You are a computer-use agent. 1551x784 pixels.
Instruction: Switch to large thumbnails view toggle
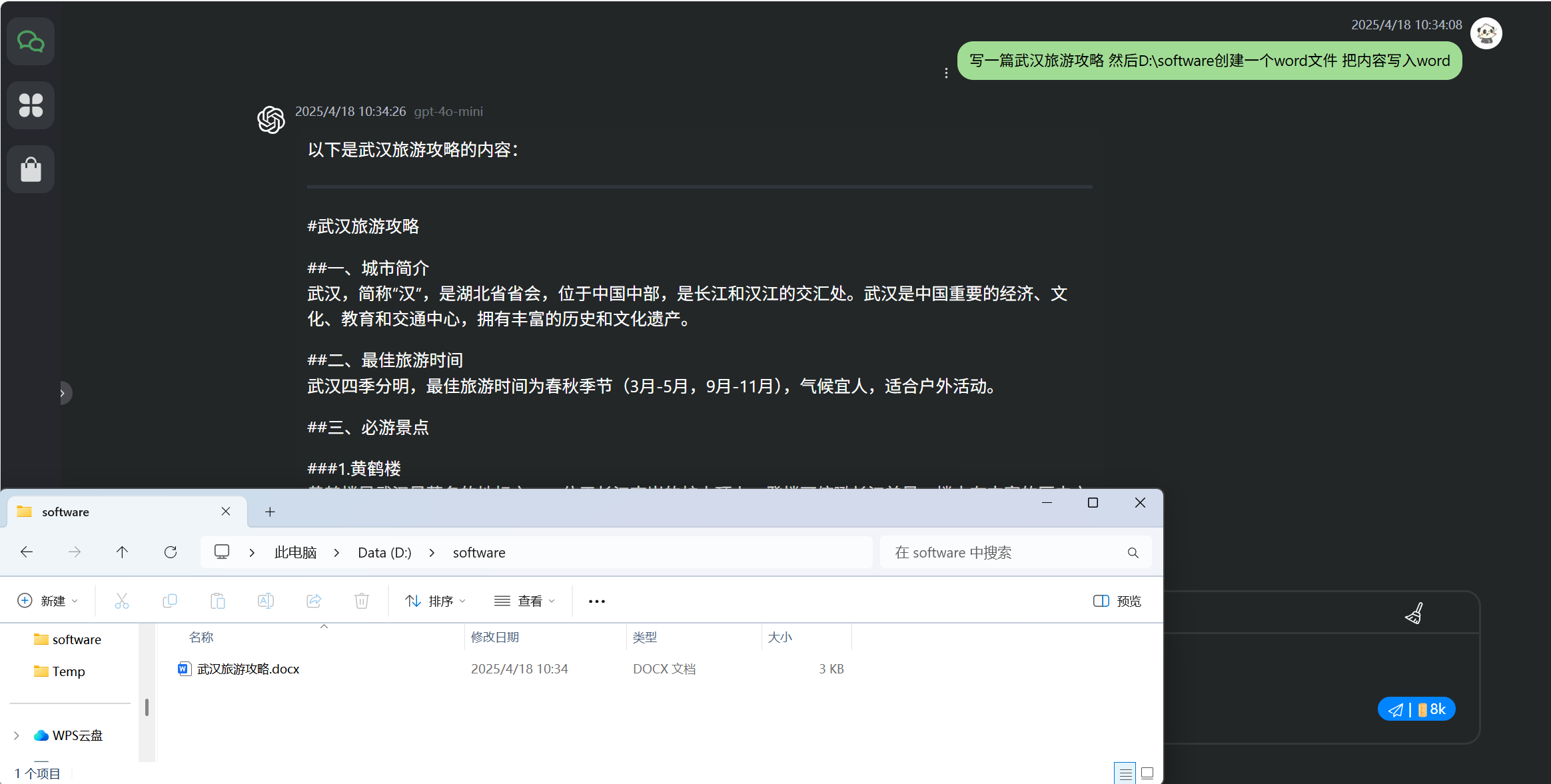(x=1147, y=773)
